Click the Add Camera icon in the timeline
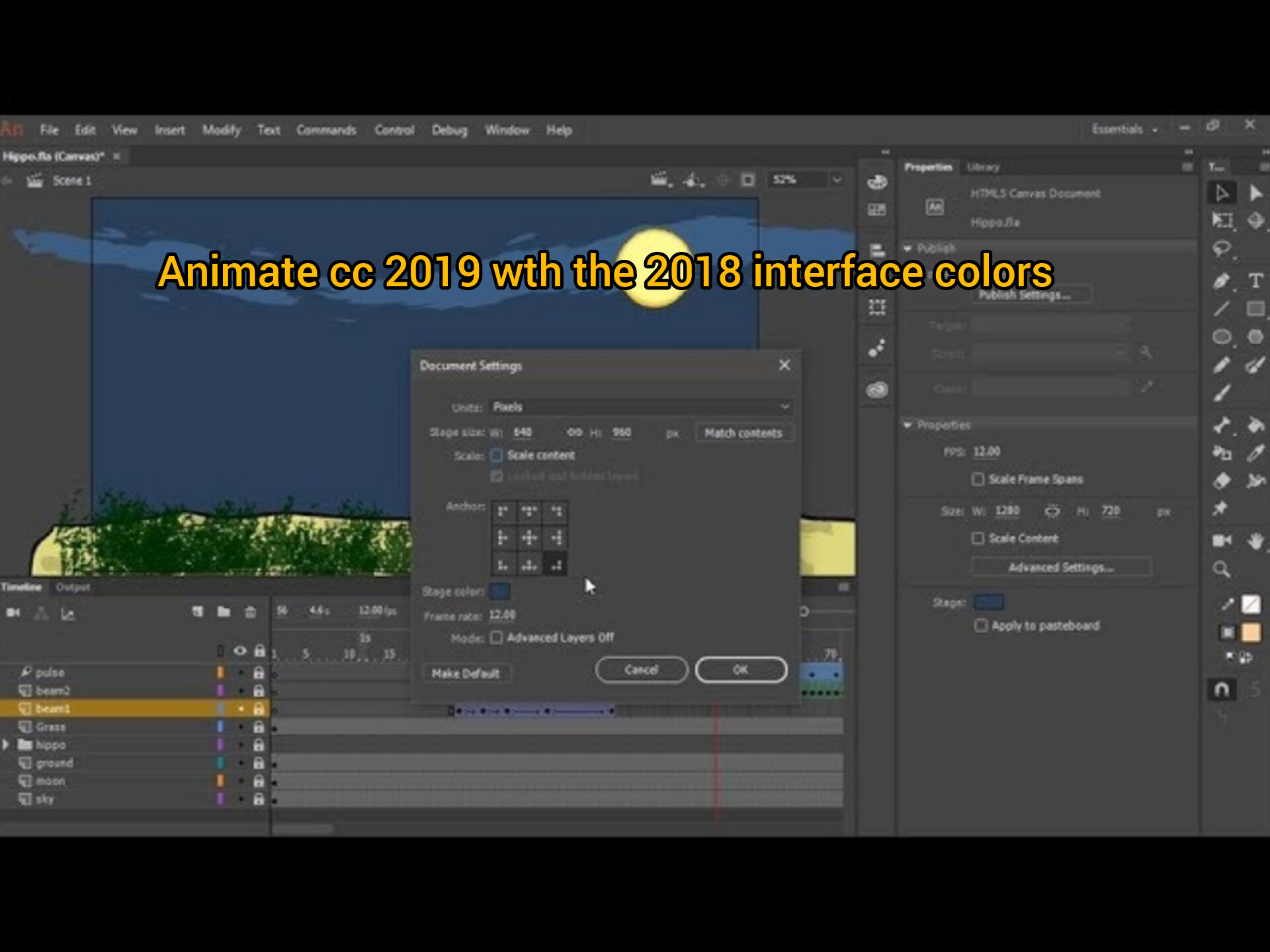1270x952 pixels. (x=14, y=613)
